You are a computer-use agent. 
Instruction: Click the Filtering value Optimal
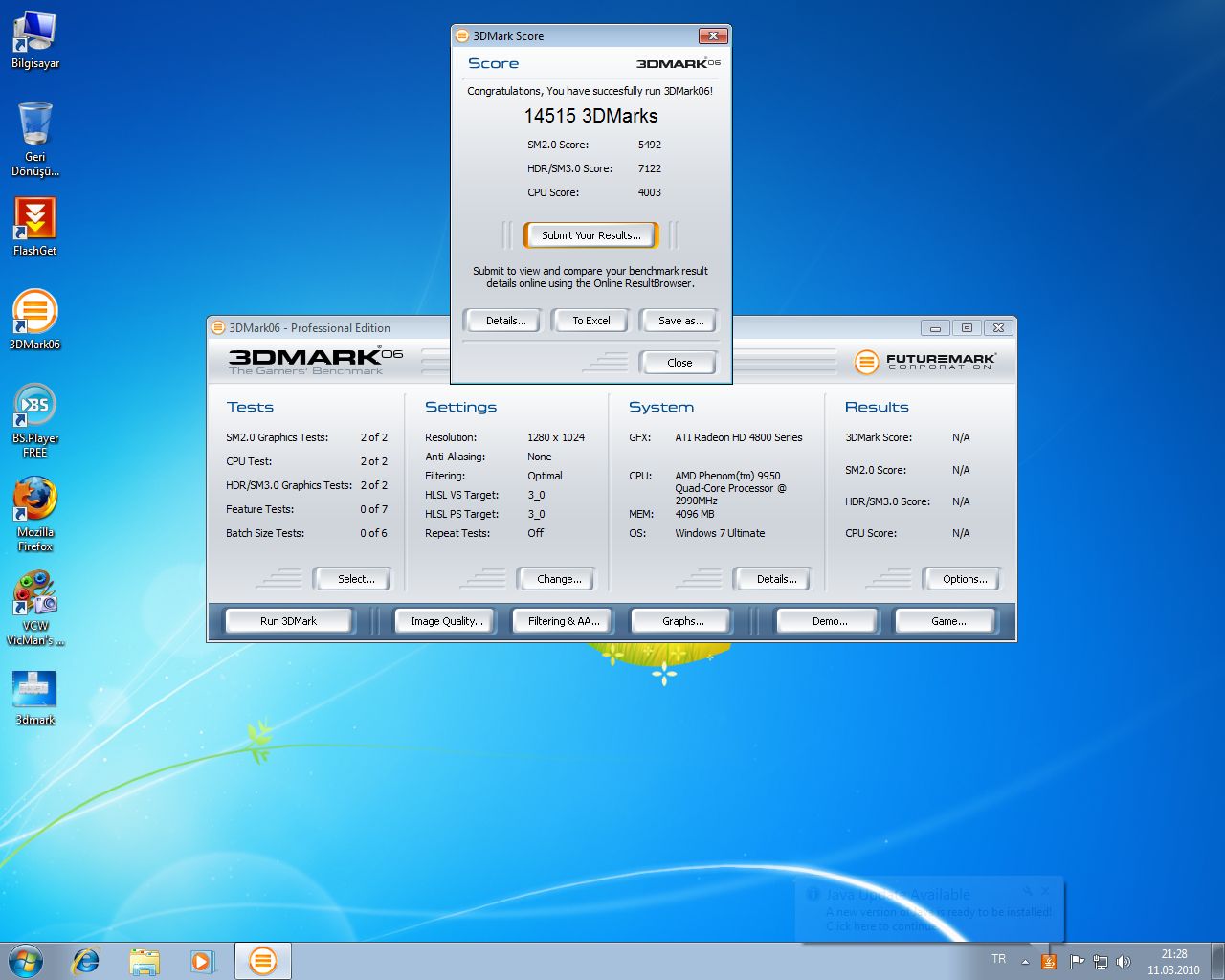[545, 476]
